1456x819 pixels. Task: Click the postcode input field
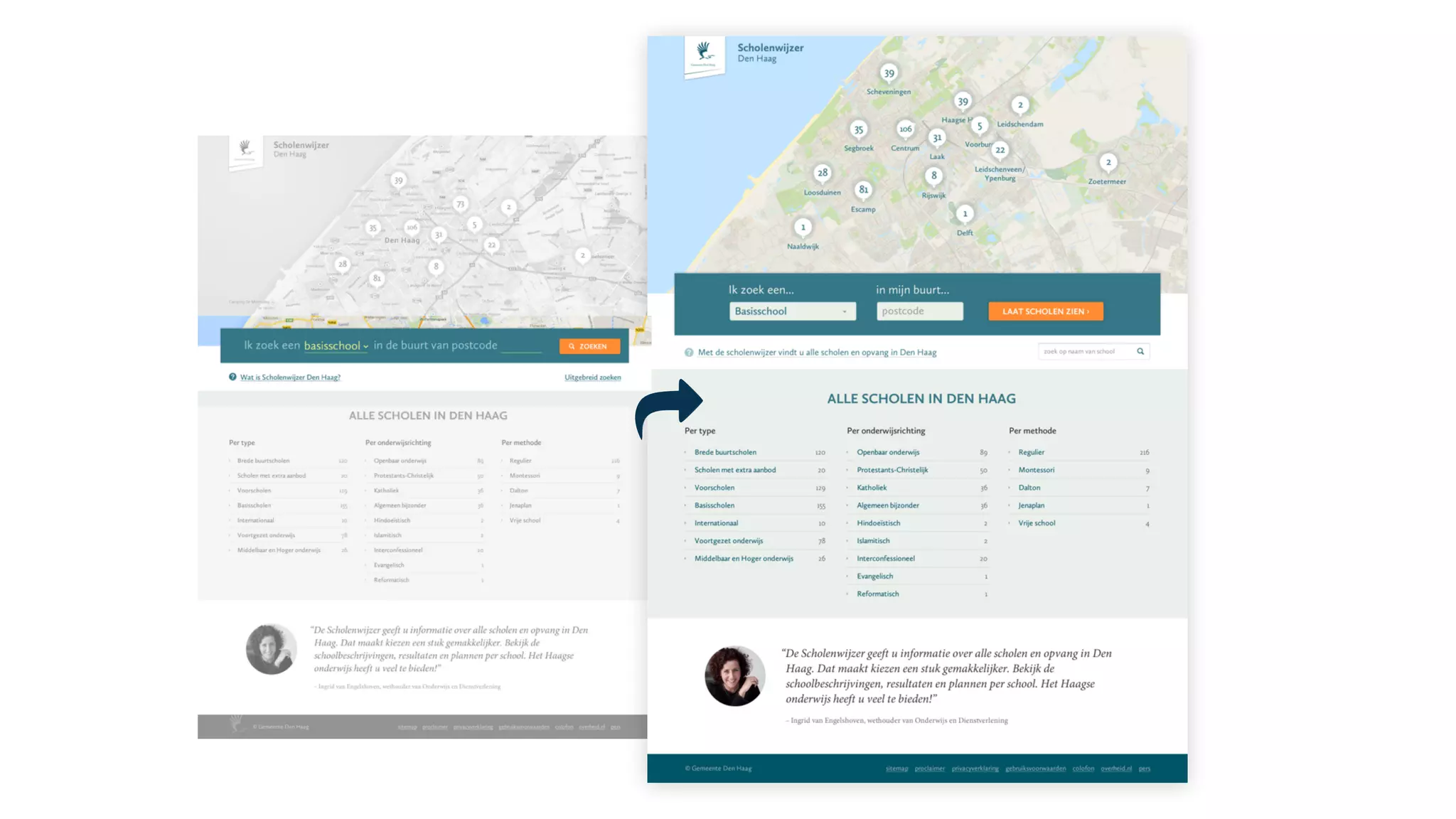coord(919,311)
